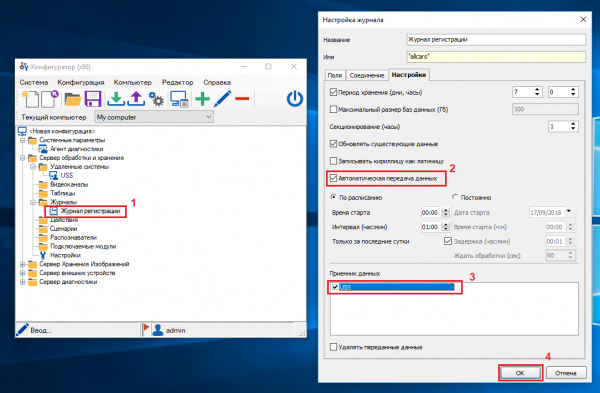Enable the Удалять переданные данные checkbox

tap(333, 347)
